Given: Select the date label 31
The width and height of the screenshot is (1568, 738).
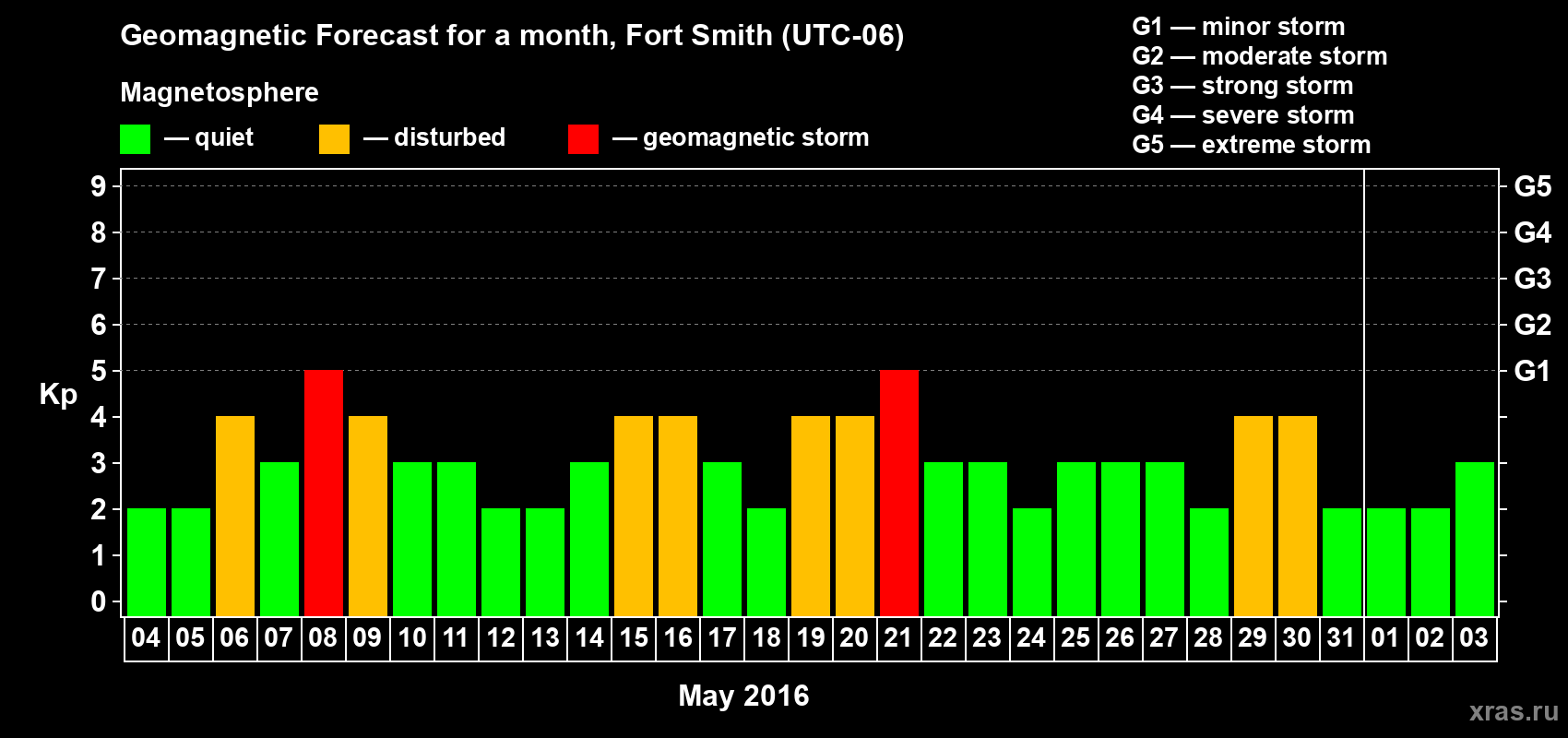Looking at the screenshot, I should click(1341, 638).
